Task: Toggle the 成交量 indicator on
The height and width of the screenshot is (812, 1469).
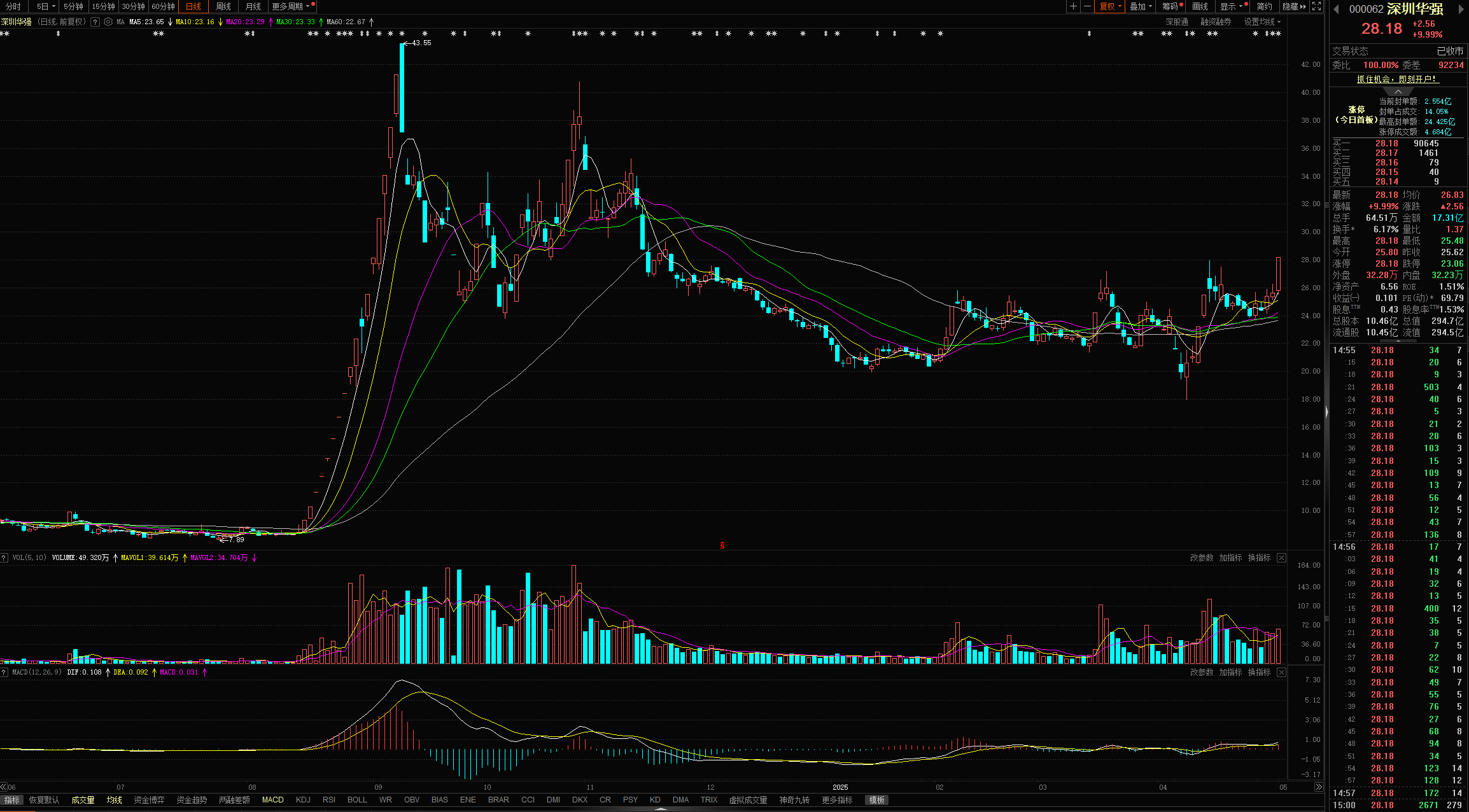Action: 83,800
